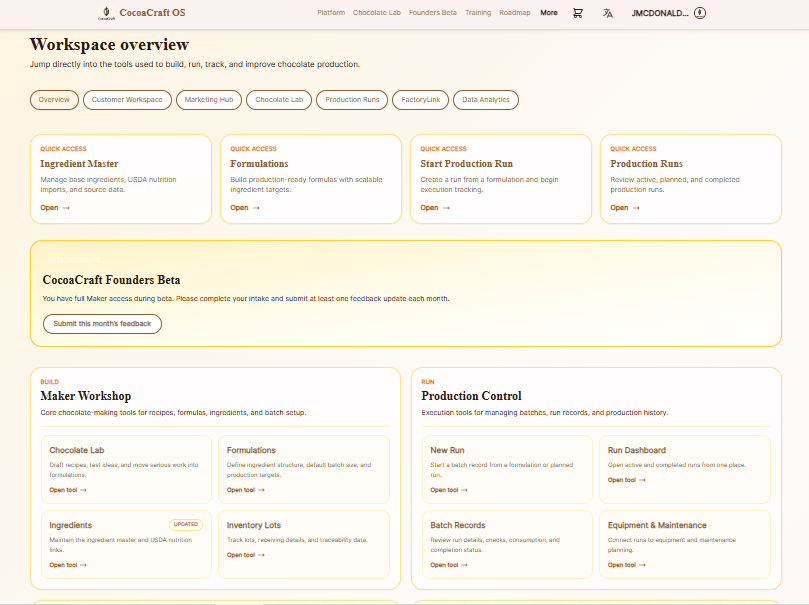Click the UPDATED badge on Ingredients
The height and width of the screenshot is (605, 809).
click(186, 525)
